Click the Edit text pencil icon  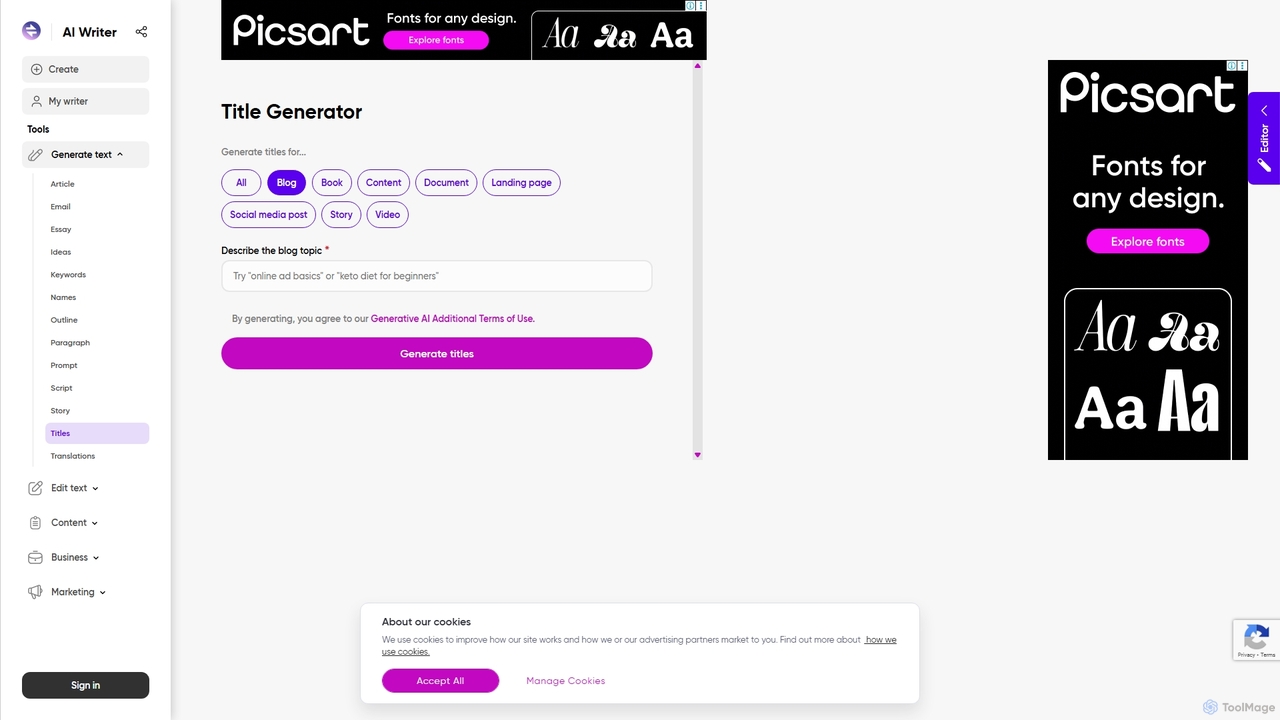click(x=35, y=488)
